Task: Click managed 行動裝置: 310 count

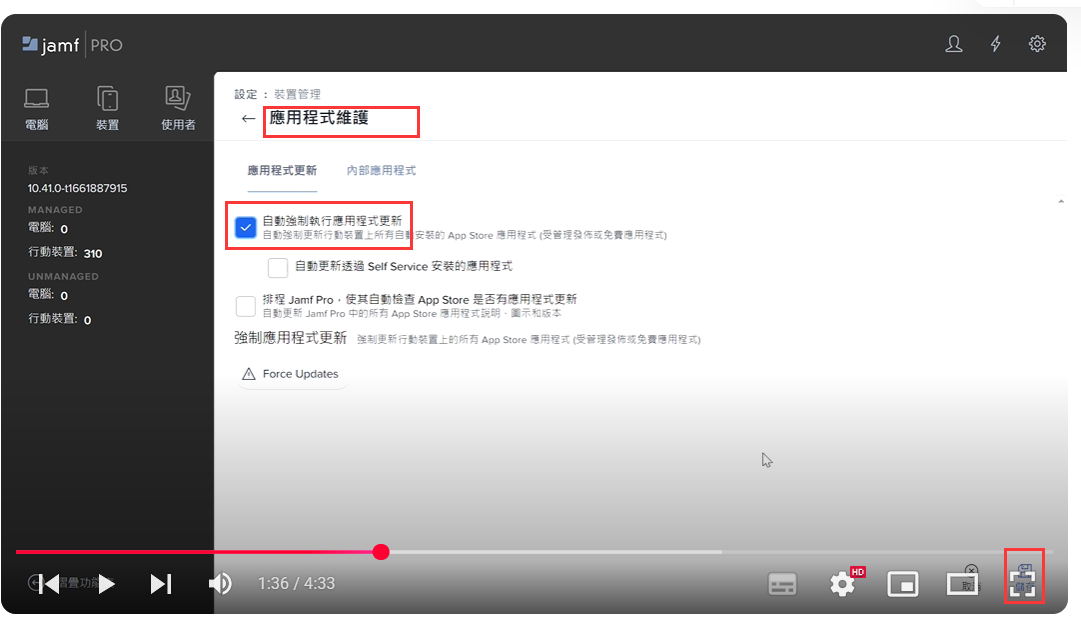Action: pos(65,253)
